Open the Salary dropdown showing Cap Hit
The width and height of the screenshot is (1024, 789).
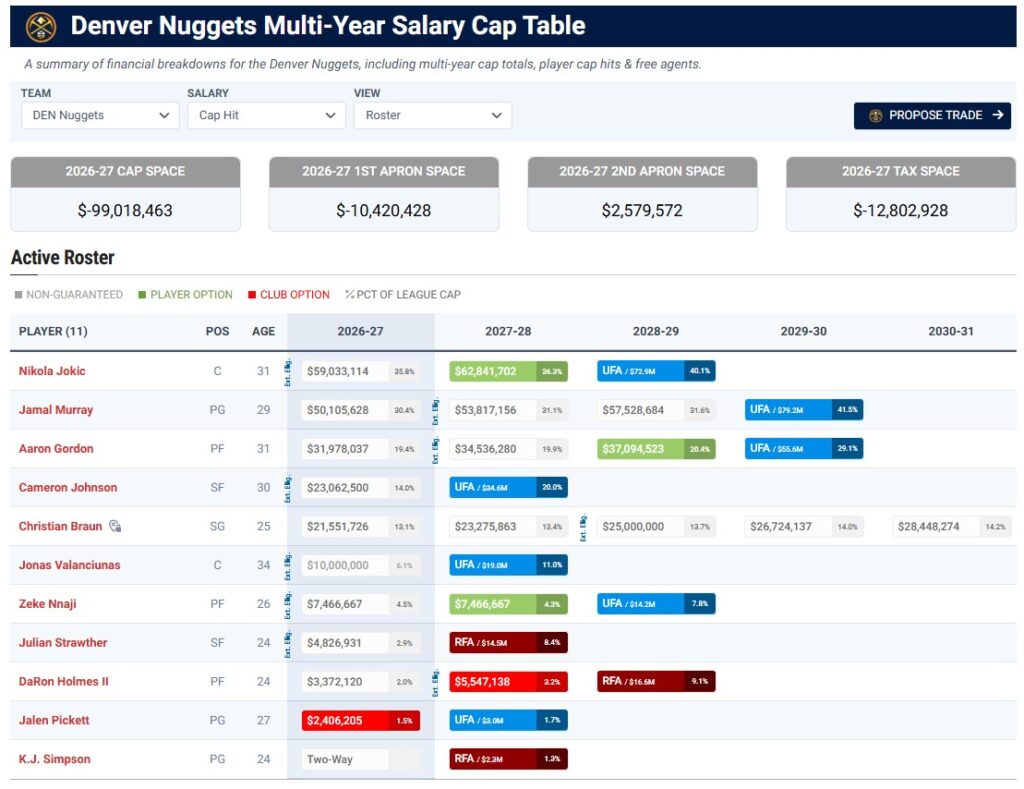[x=266, y=116]
